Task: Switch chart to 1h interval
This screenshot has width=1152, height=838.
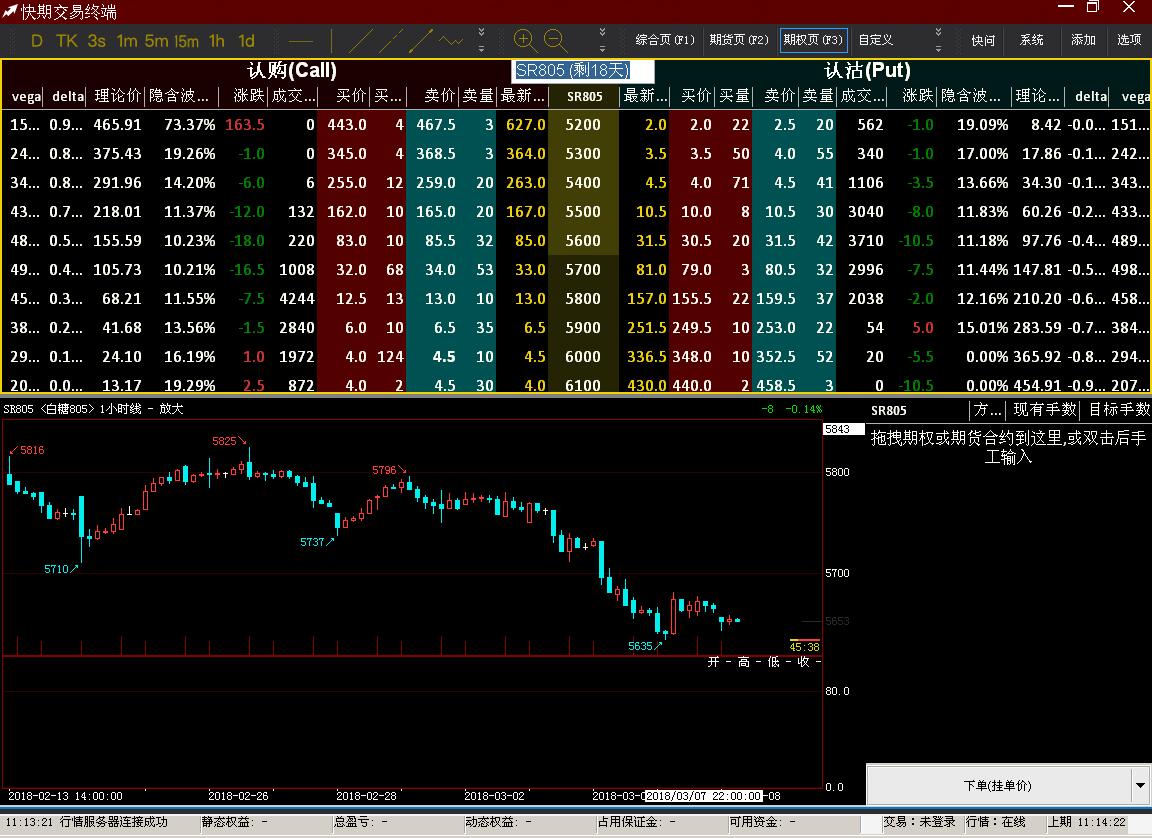Action: point(217,41)
